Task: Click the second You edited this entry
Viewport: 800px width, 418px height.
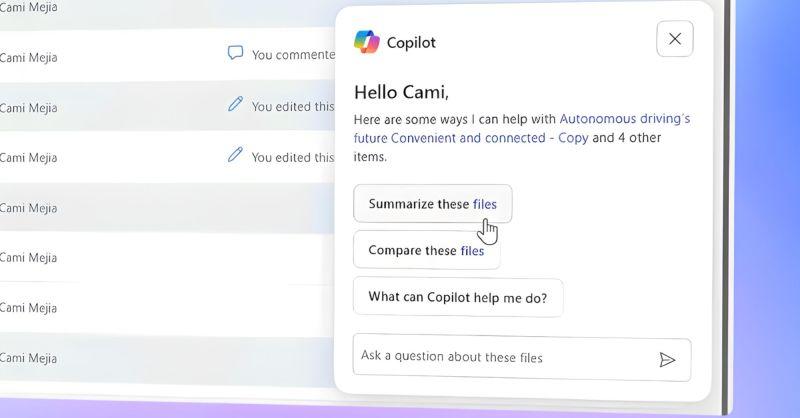Action: tap(292, 157)
